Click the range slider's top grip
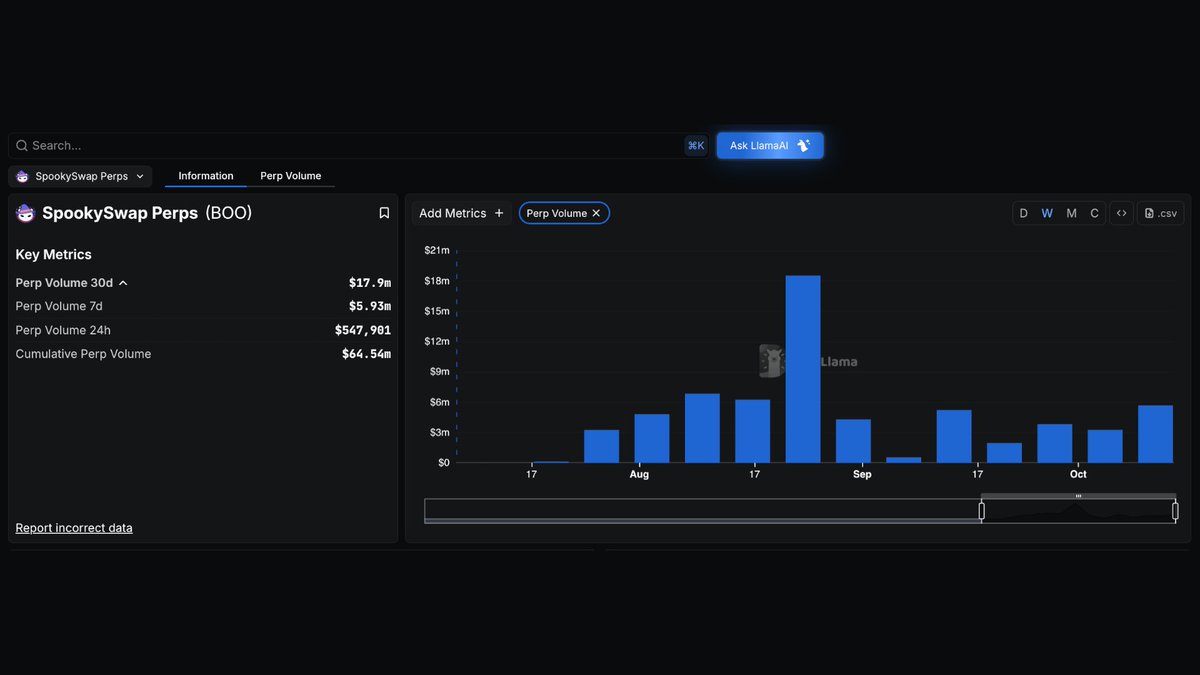The height and width of the screenshot is (675, 1200). click(x=1078, y=496)
